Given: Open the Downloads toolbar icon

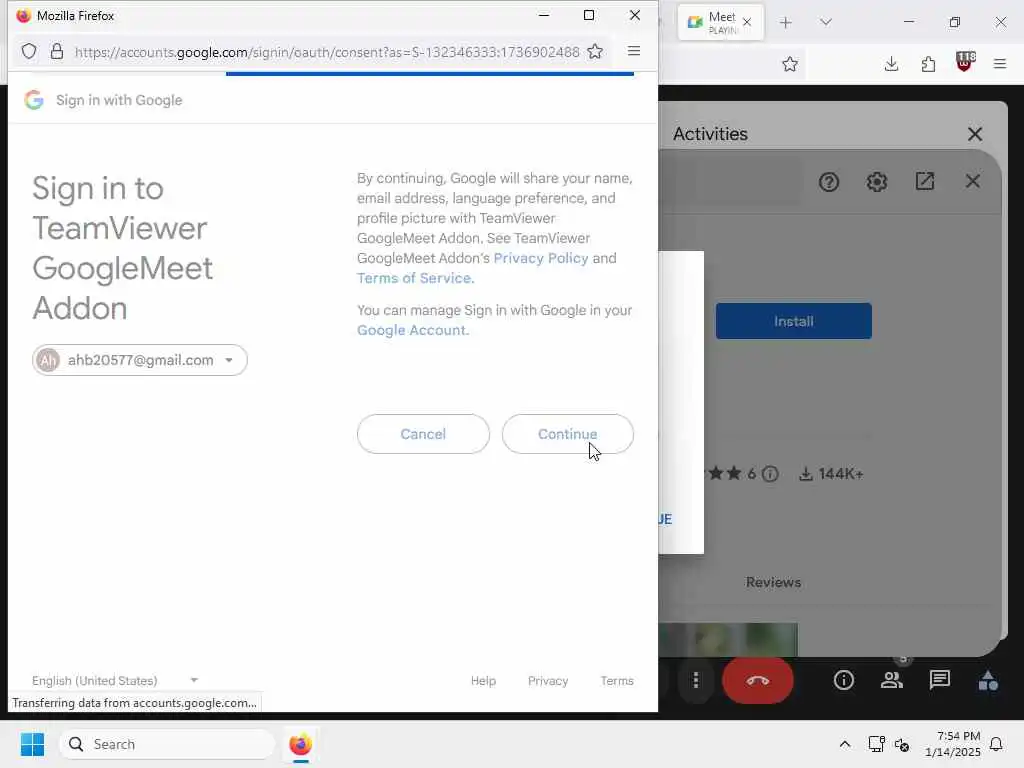Looking at the screenshot, I should coord(891,63).
